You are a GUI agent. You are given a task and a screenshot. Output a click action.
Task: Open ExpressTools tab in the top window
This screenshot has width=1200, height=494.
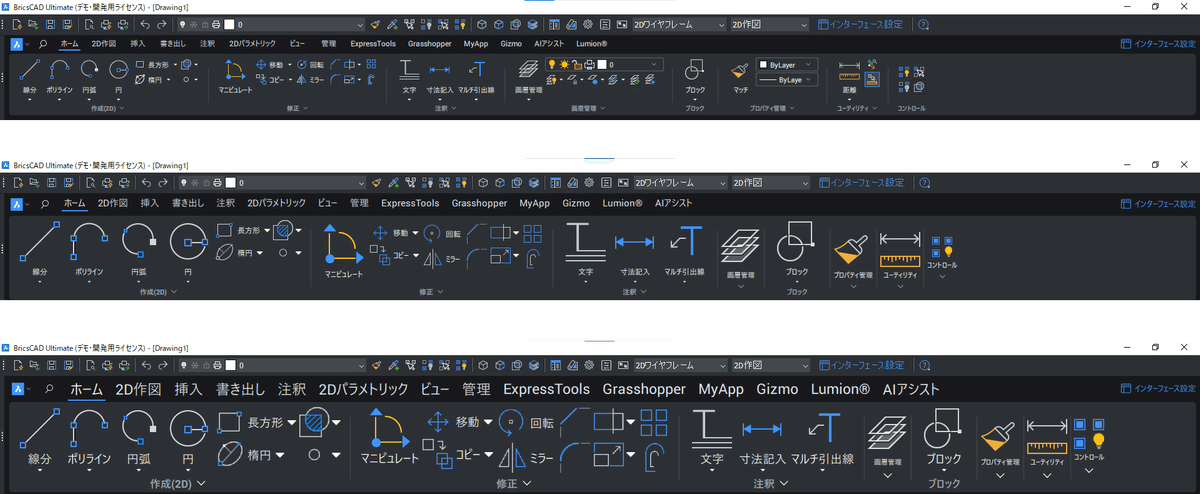tap(374, 44)
